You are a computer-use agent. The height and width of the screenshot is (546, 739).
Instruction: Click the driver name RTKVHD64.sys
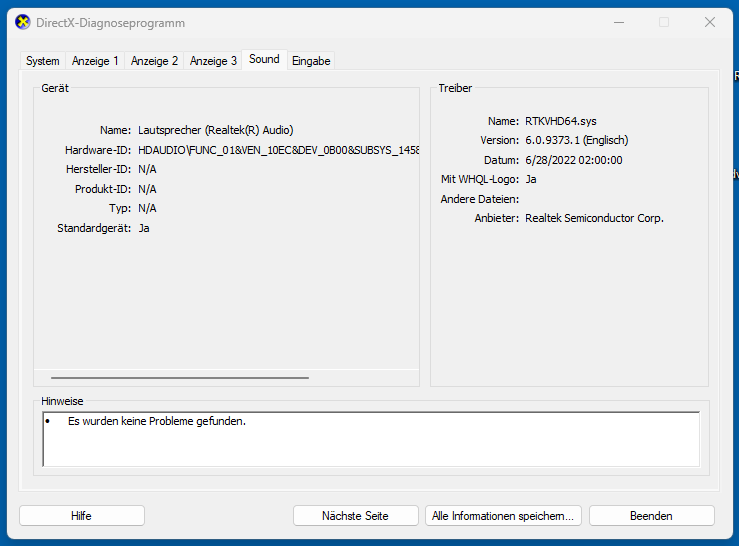click(561, 121)
